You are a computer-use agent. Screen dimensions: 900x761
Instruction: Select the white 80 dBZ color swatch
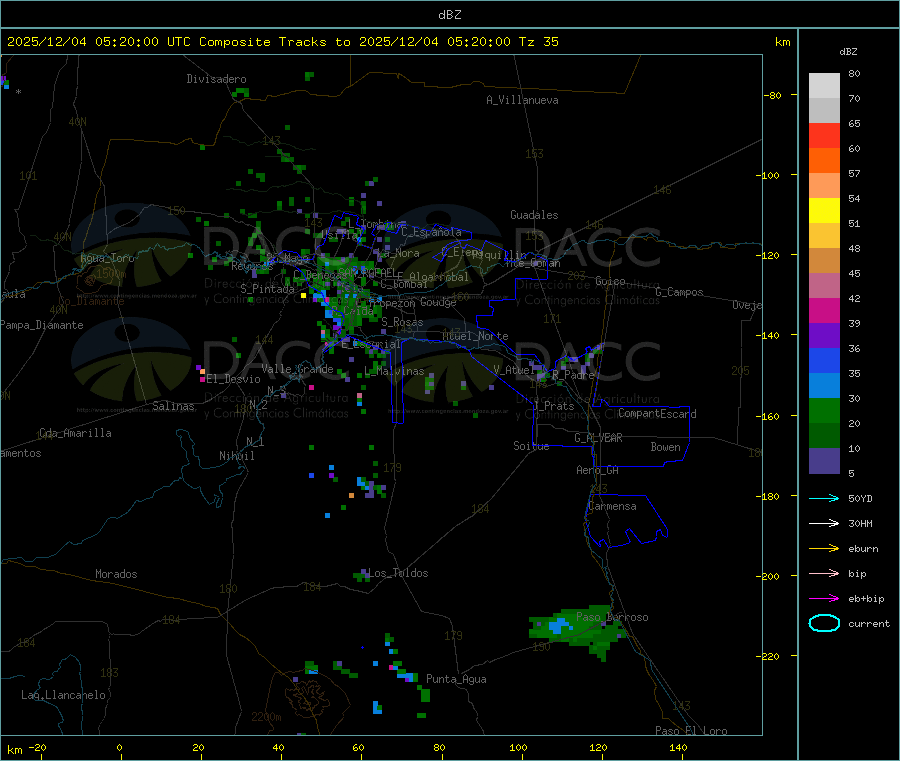(824, 86)
